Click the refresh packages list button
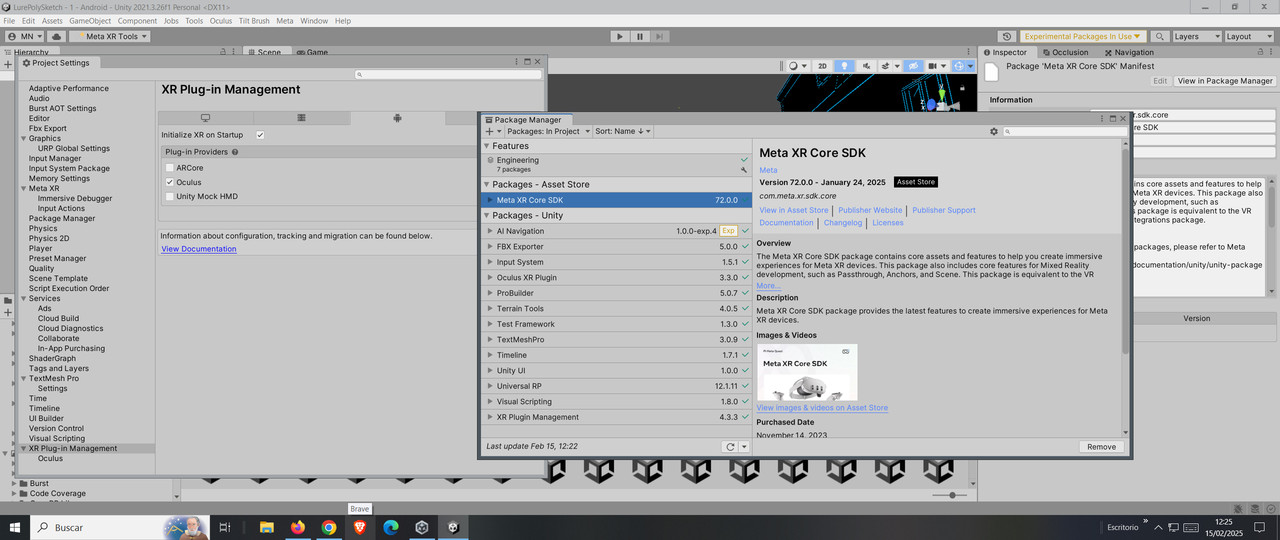The image size is (1280, 540). [730, 447]
